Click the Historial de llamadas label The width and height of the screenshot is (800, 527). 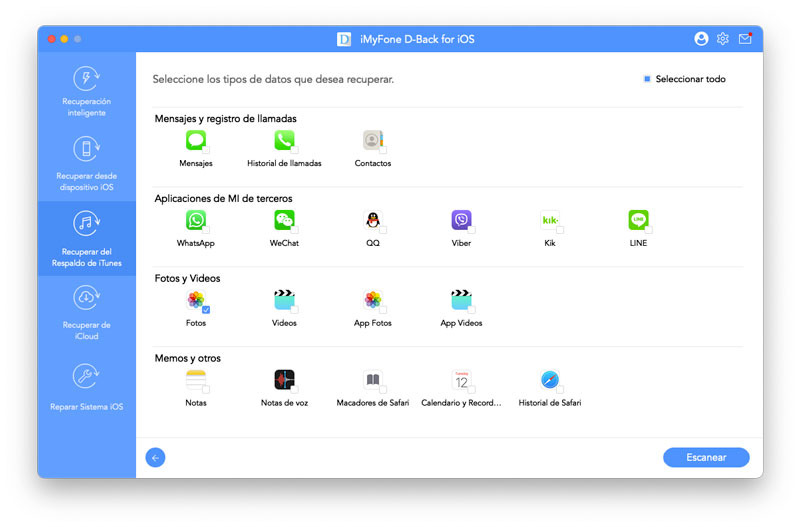[x=284, y=163]
